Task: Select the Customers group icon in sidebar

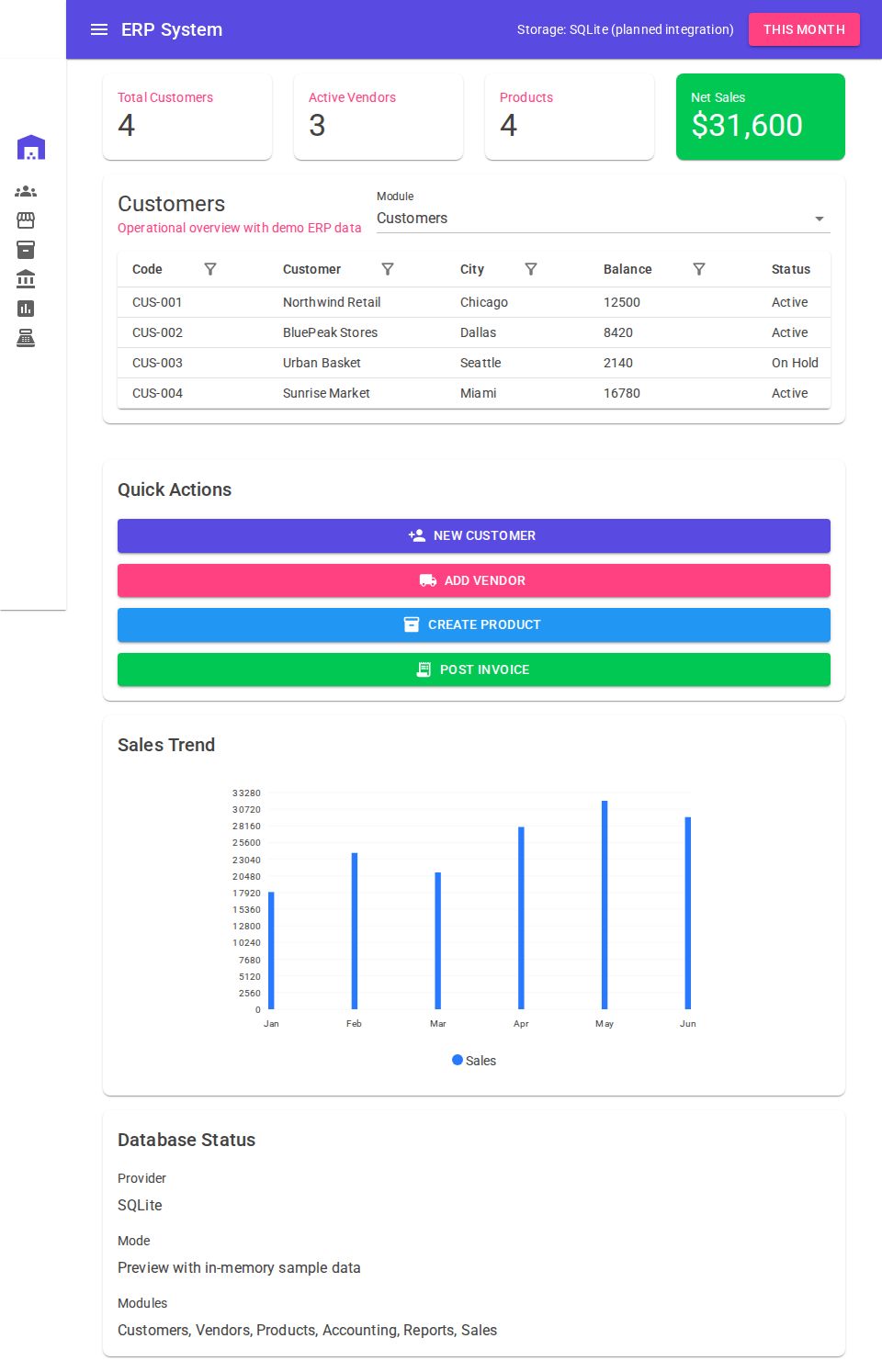Action: 26,191
